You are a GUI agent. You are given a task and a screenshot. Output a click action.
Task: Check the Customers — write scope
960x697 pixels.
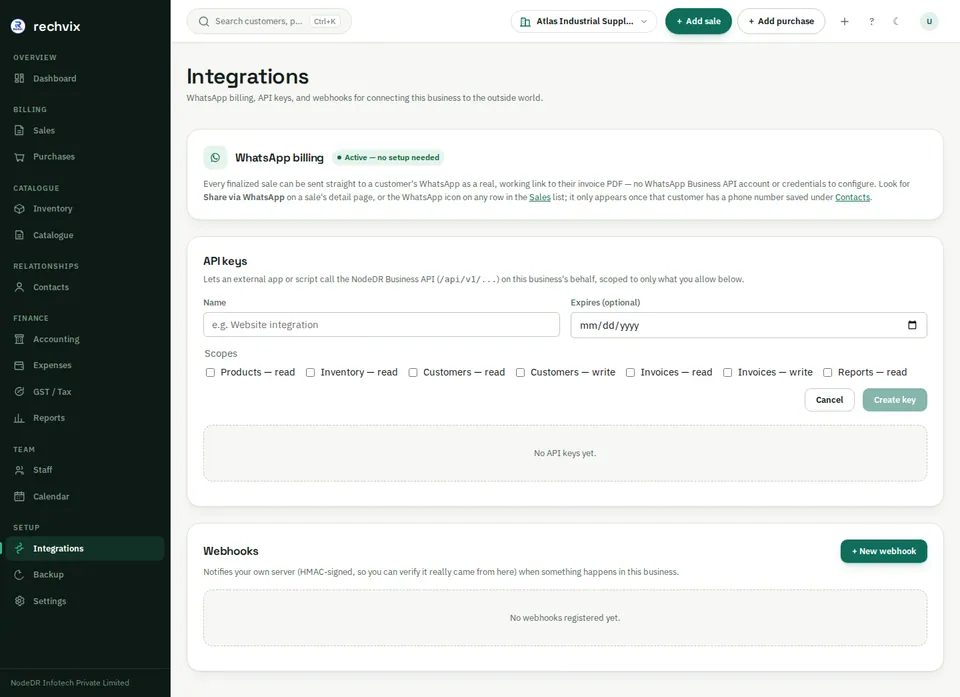click(520, 372)
